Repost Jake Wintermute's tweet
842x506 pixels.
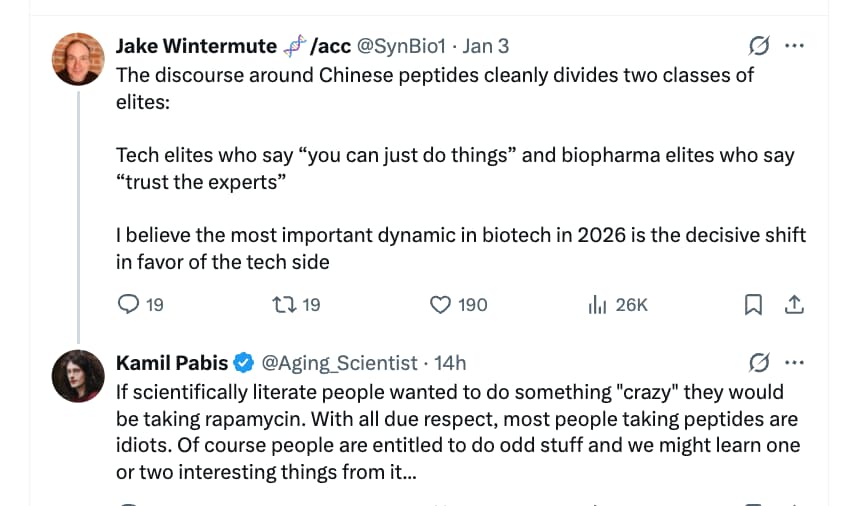[x=284, y=304]
